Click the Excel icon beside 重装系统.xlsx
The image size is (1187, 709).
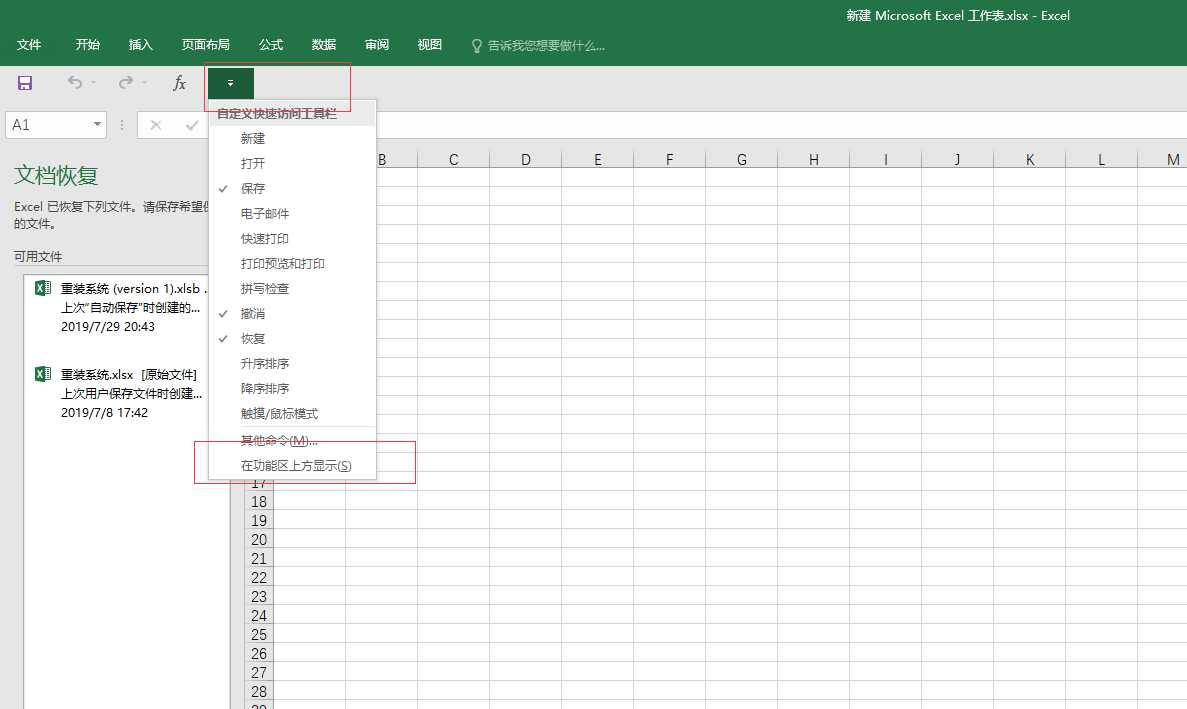pyautogui.click(x=43, y=374)
